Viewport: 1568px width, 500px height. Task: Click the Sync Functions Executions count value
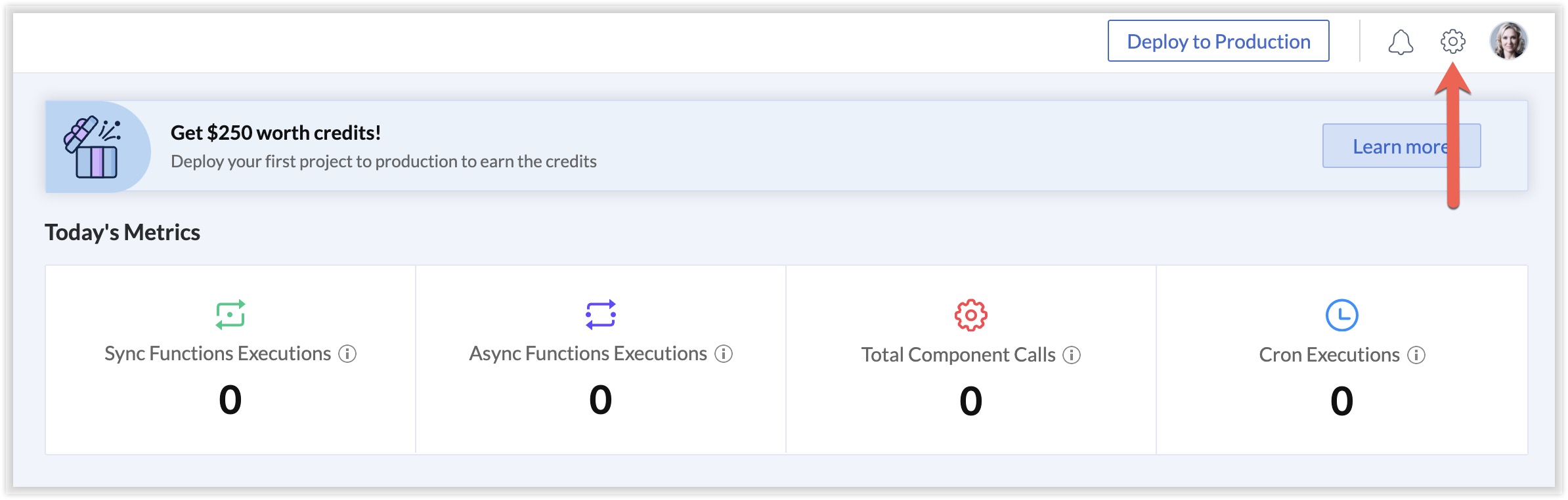[x=230, y=400]
